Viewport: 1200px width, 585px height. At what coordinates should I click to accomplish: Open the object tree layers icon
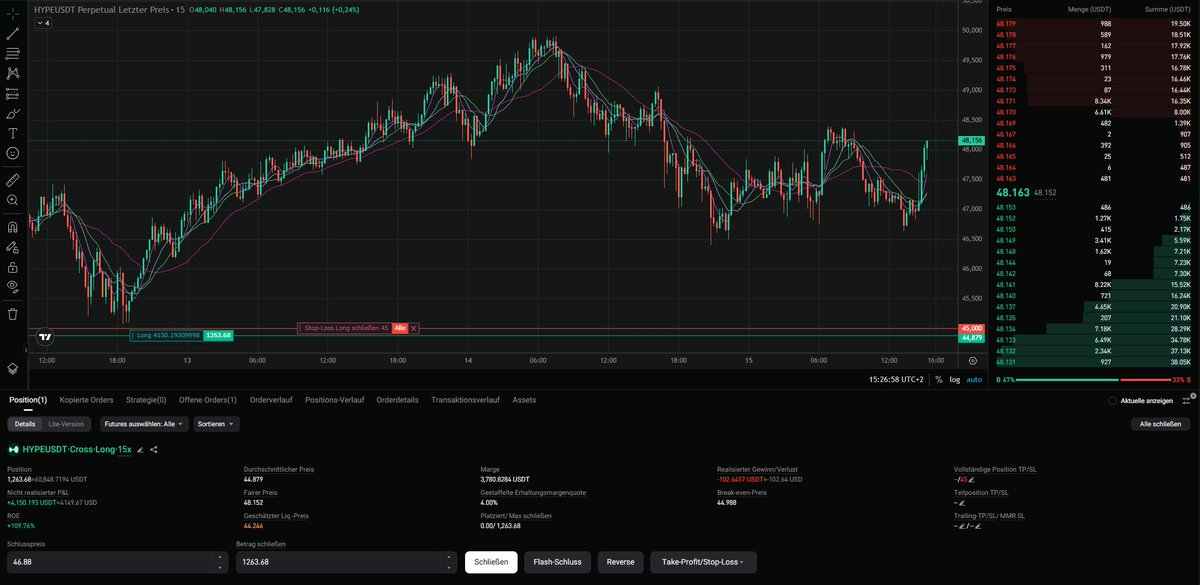[12, 368]
